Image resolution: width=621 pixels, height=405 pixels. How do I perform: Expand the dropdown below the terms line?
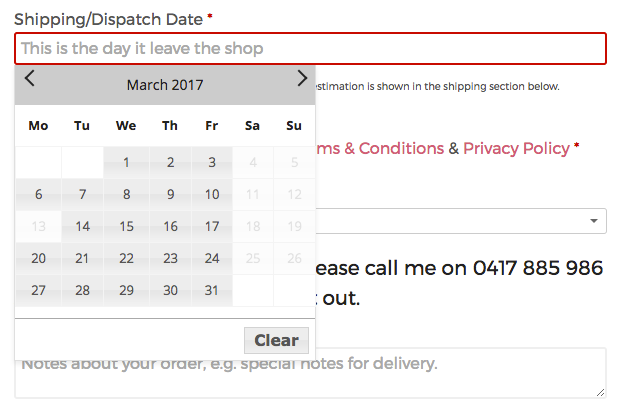[x=460, y=221]
